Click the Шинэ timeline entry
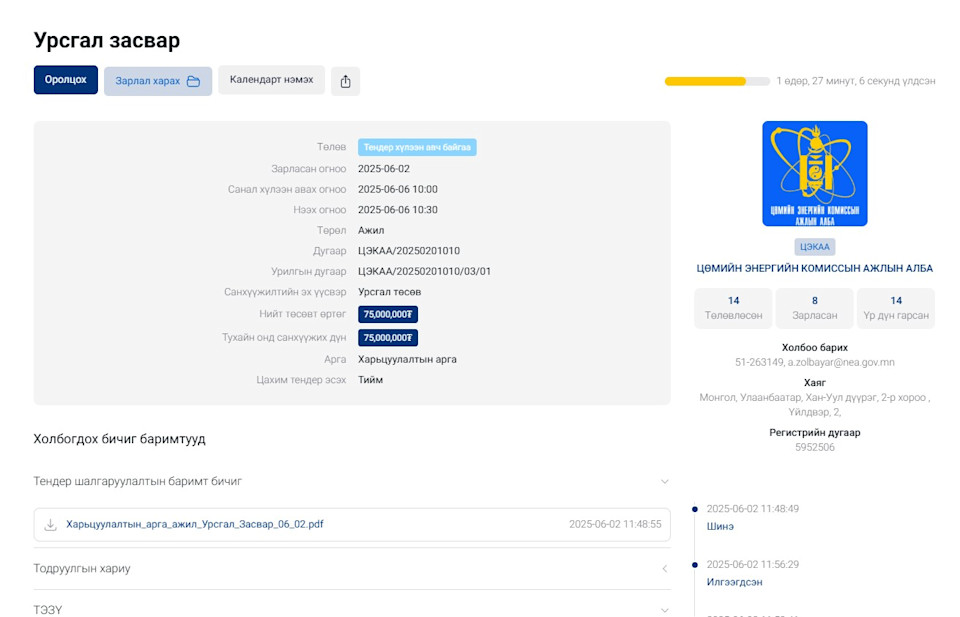Image resolution: width=960 pixels, height=617 pixels. pos(720,526)
